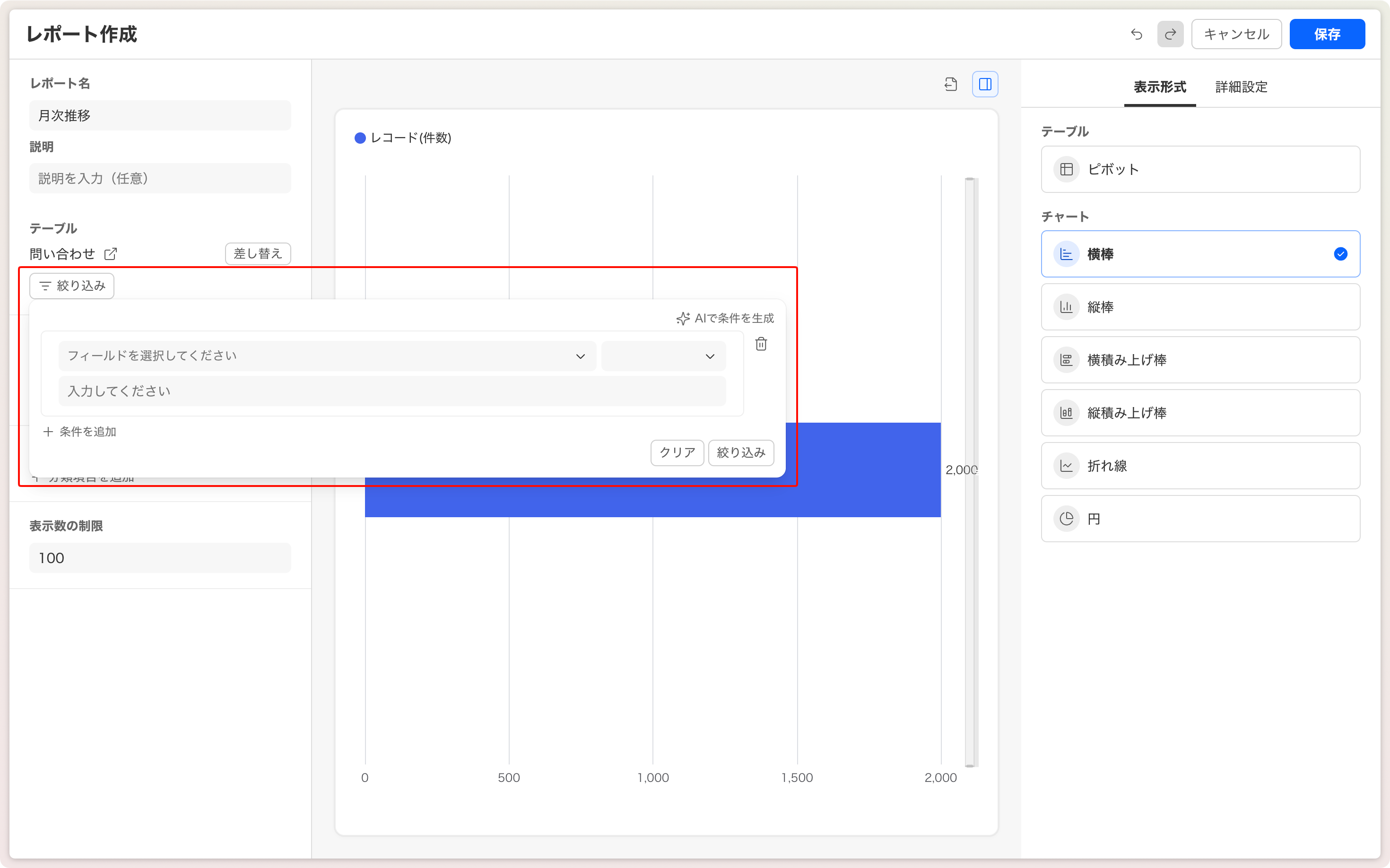Click the undo arrow icon
The image size is (1390, 868).
pos(1136,35)
